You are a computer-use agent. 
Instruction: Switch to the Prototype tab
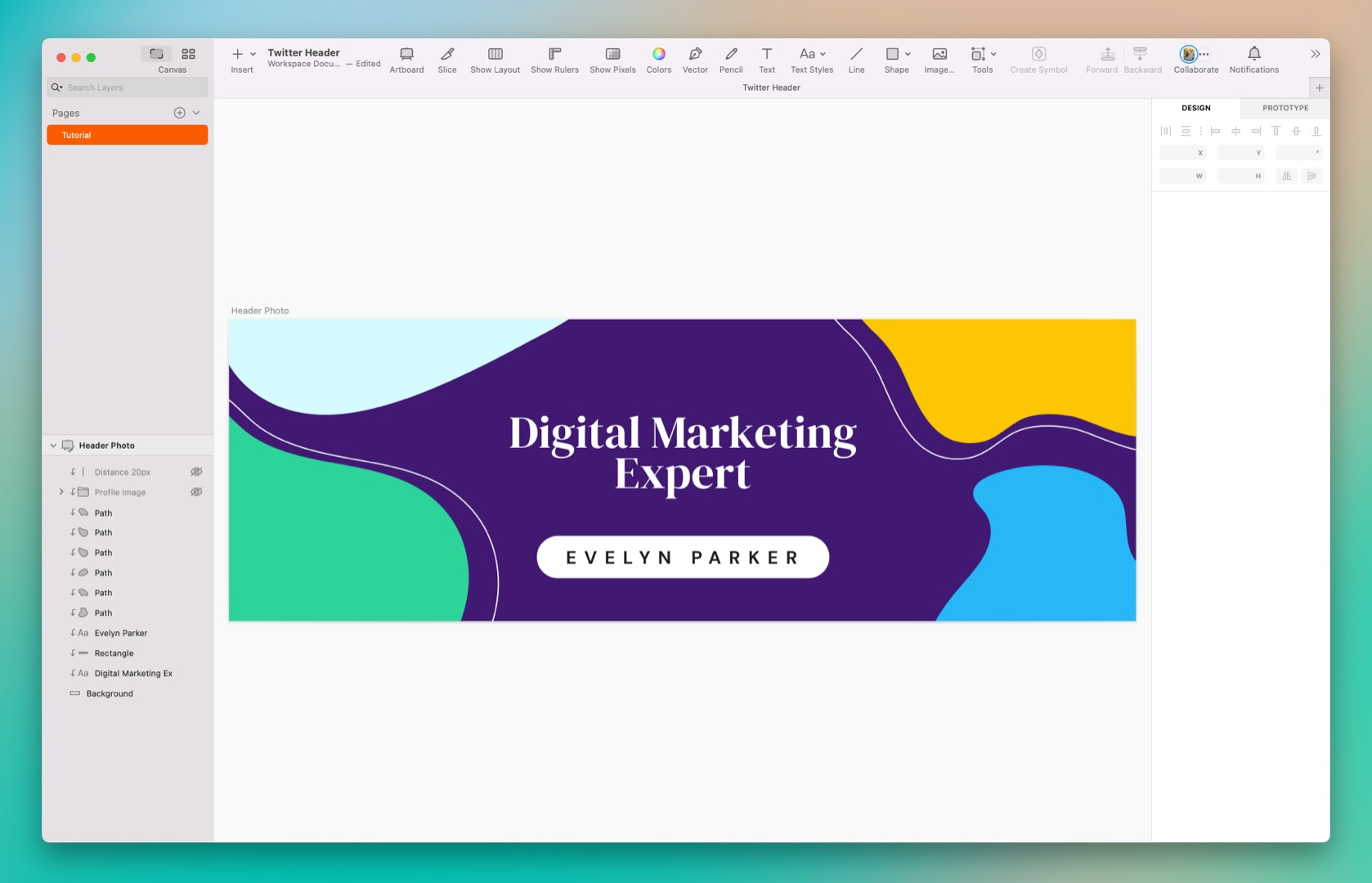pyautogui.click(x=1285, y=107)
